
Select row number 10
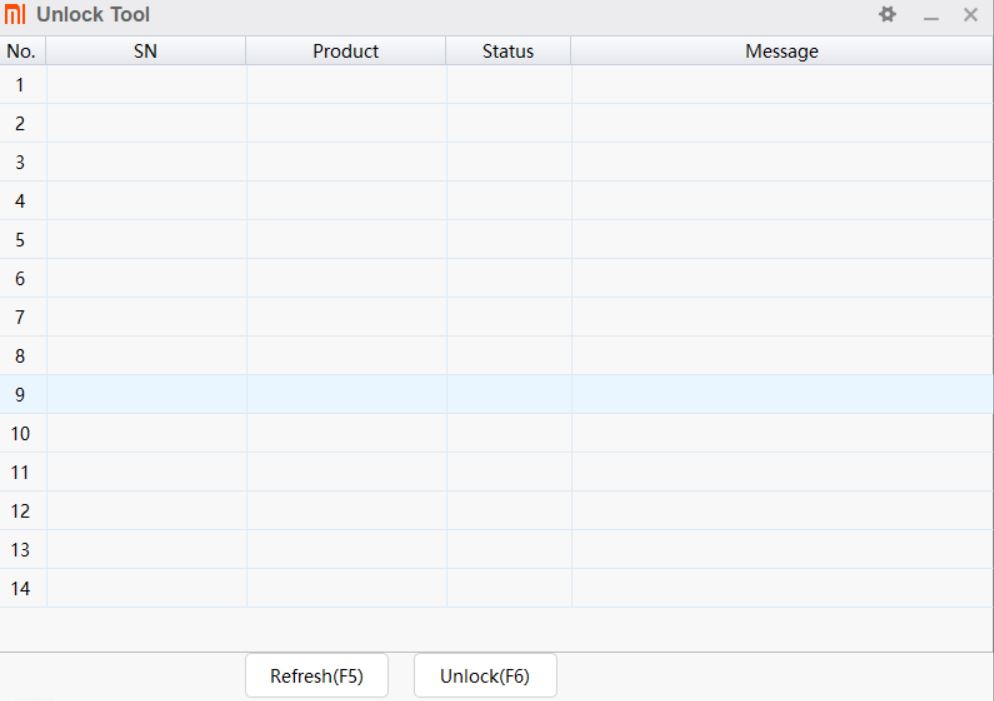[496, 434]
